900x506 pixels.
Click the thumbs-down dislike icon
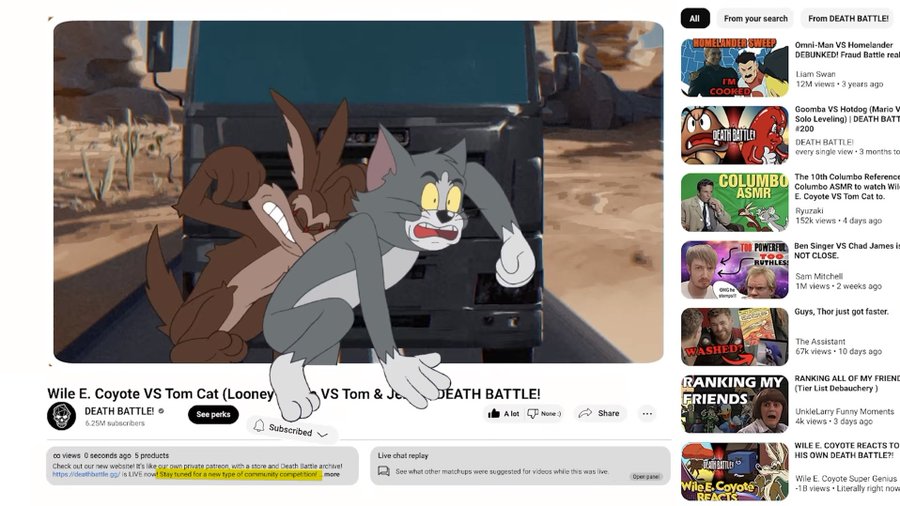coord(533,413)
